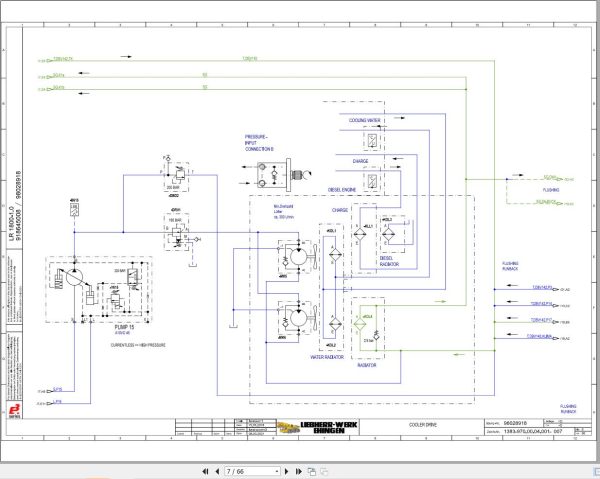This screenshot has height=479, width=600.
Task: Click the "COOLER DRIVE" title block text
Action: coord(422,425)
